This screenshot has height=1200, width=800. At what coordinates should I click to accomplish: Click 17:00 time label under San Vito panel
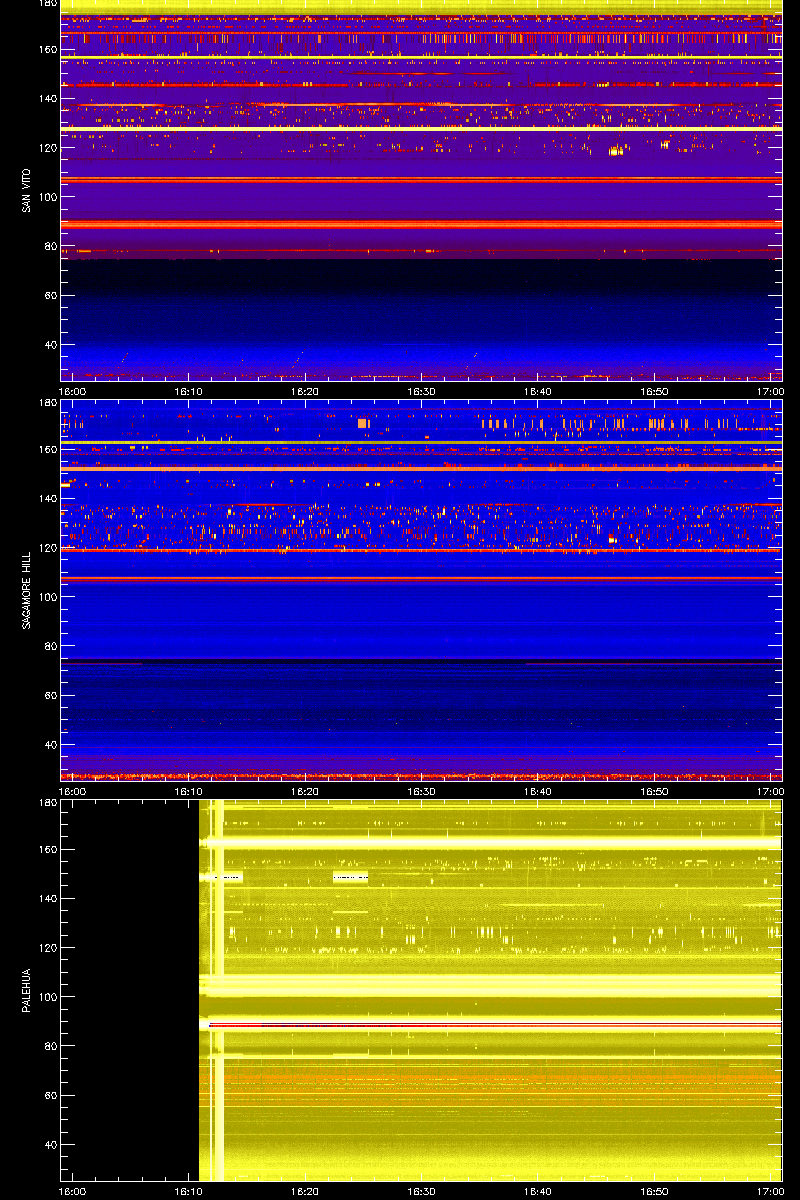771,392
